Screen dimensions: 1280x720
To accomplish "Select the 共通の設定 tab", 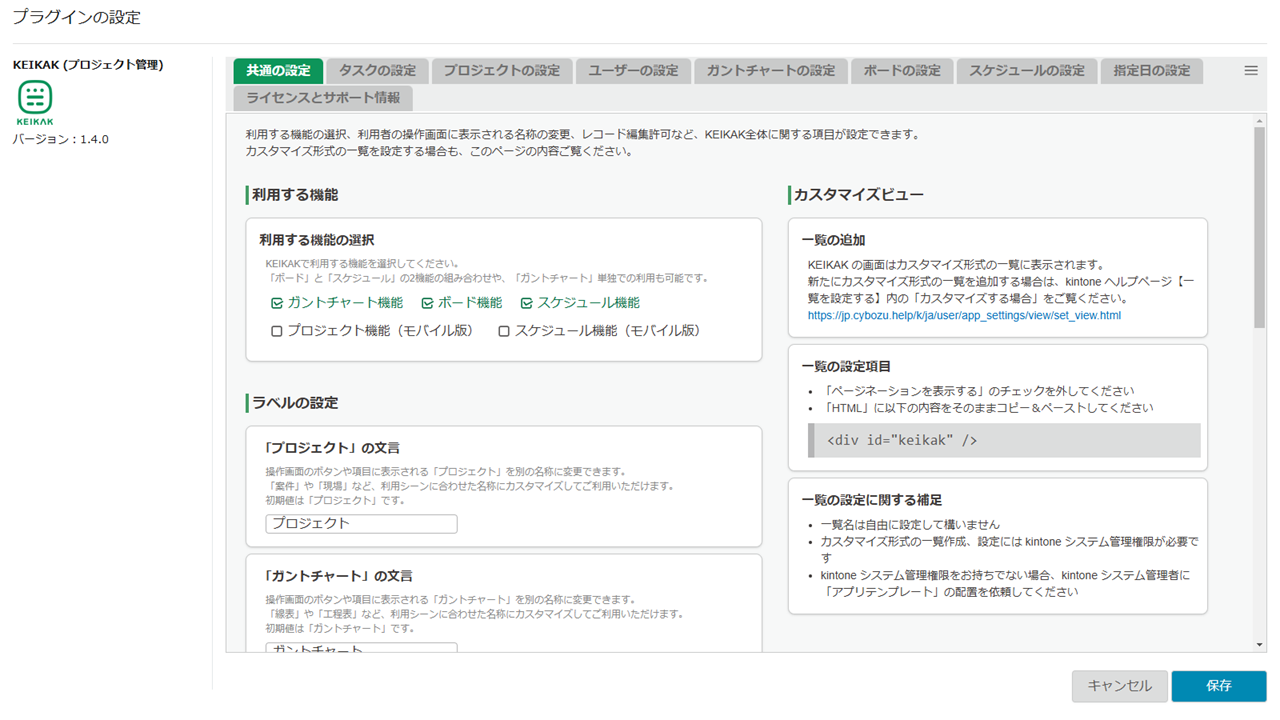I will tap(278, 71).
